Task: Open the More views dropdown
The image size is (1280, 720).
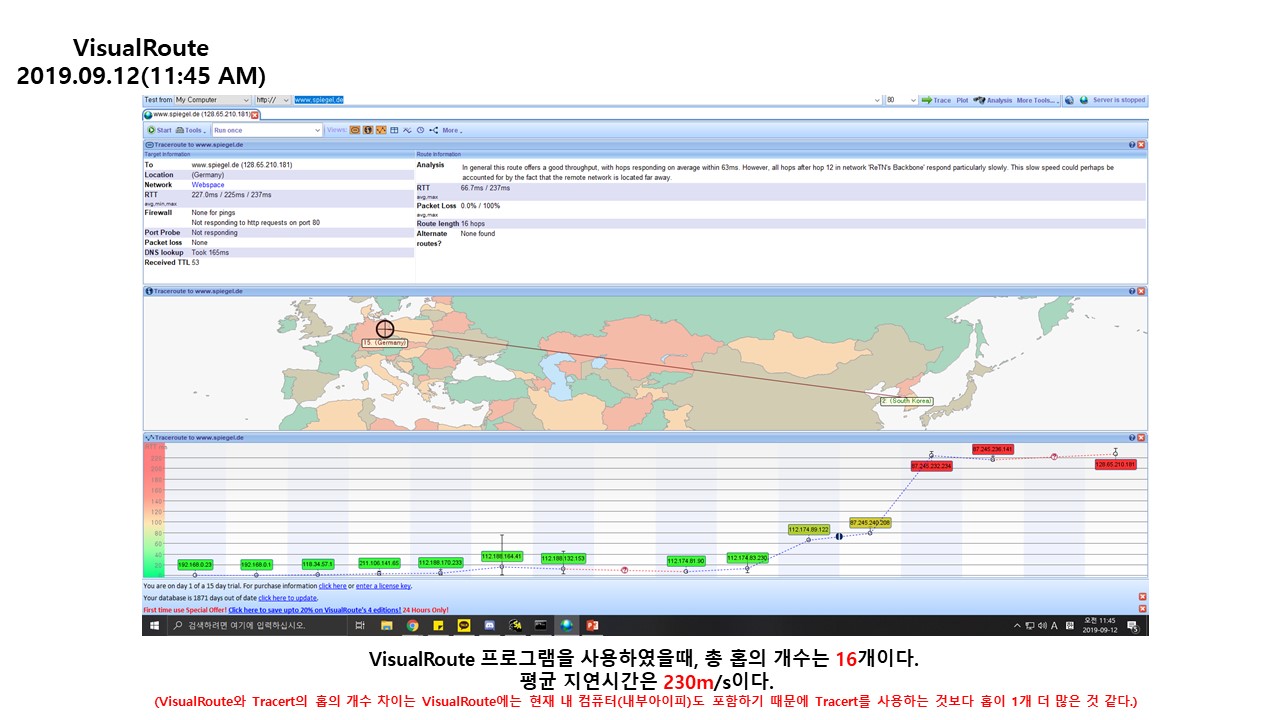Action: (x=451, y=130)
